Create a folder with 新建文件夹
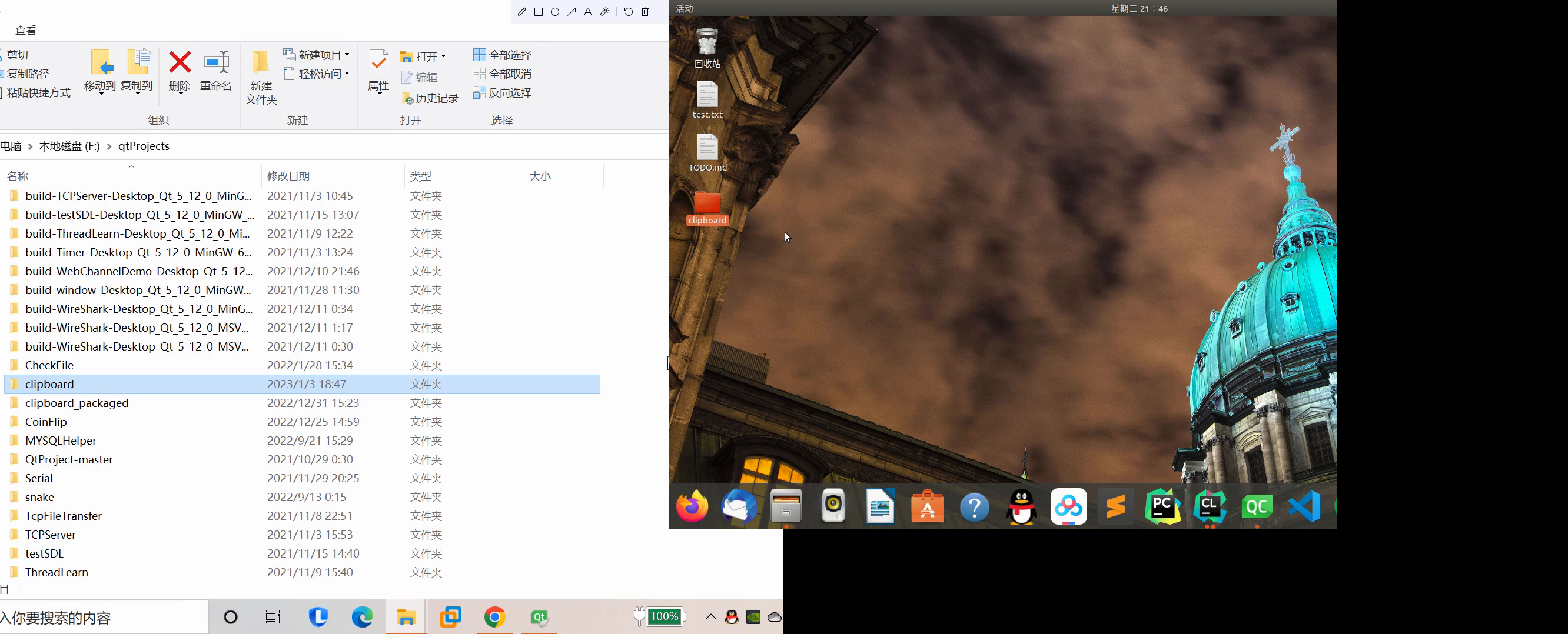This screenshot has width=1568, height=634. (261, 77)
